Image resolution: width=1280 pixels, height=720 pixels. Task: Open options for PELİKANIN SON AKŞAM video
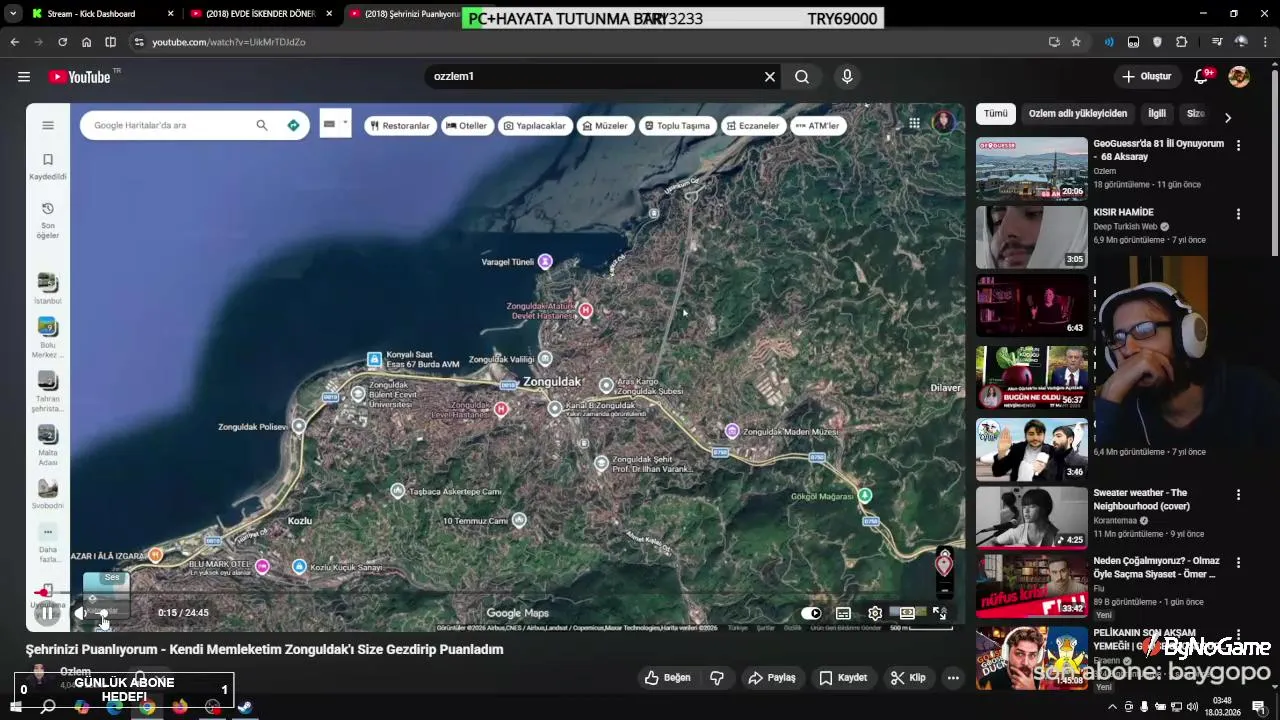click(x=1238, y=634)
